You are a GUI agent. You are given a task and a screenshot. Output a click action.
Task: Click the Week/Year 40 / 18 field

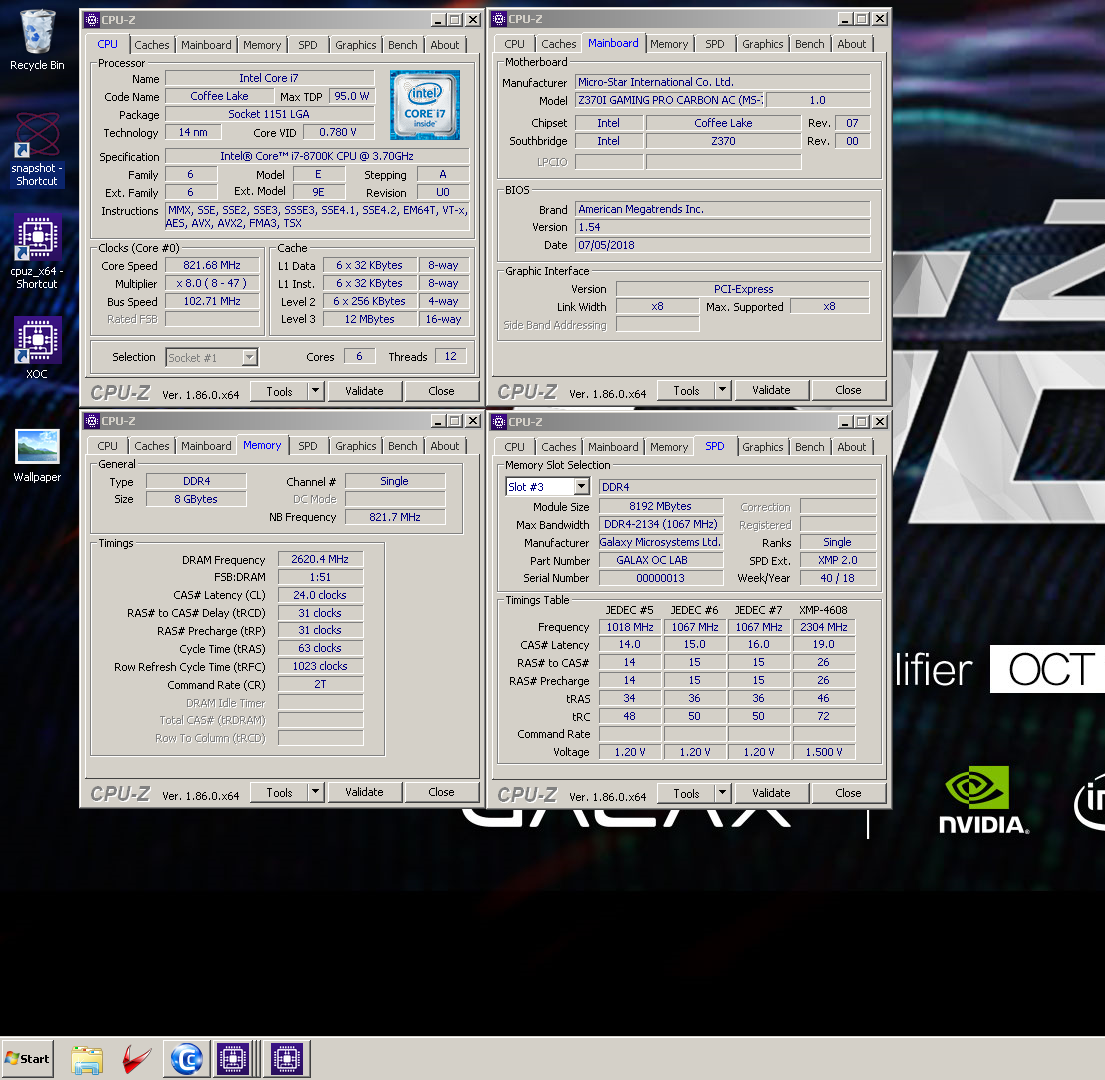click(837, 578)
